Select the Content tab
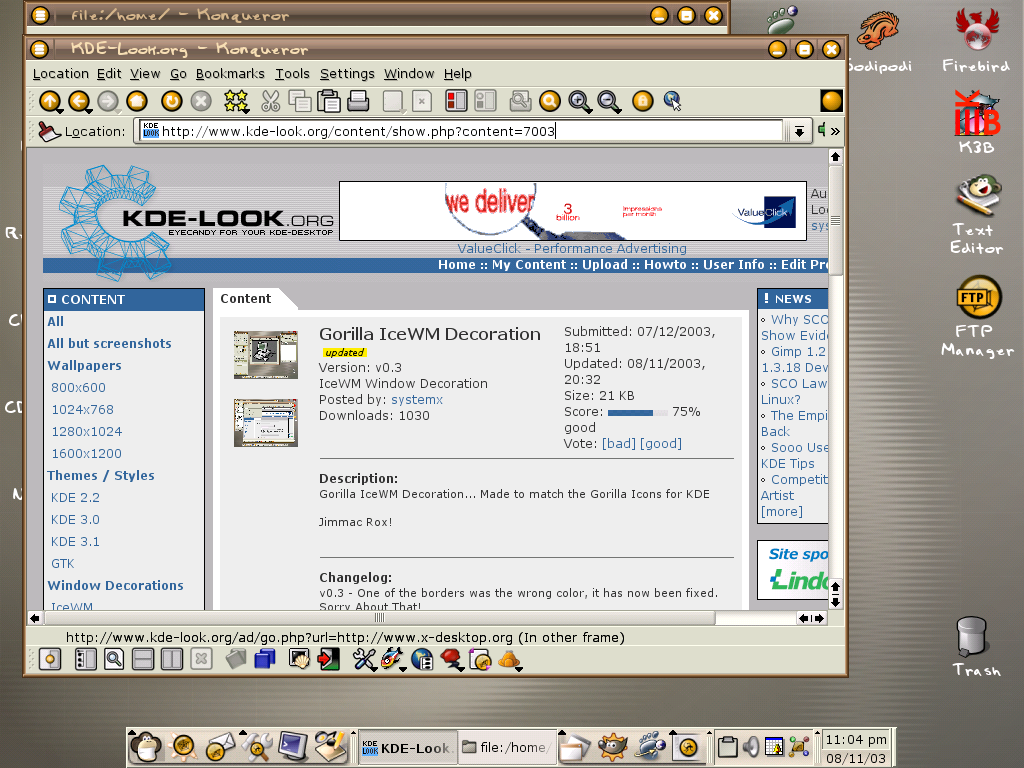Image resolution: width=1024 pixels, height=768 pixels. point(246,298)
